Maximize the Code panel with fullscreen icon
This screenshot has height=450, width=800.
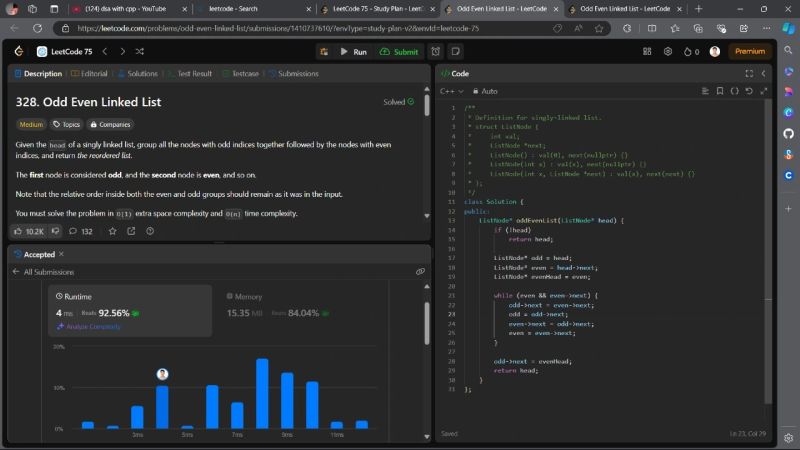click(x=749, y=73)
